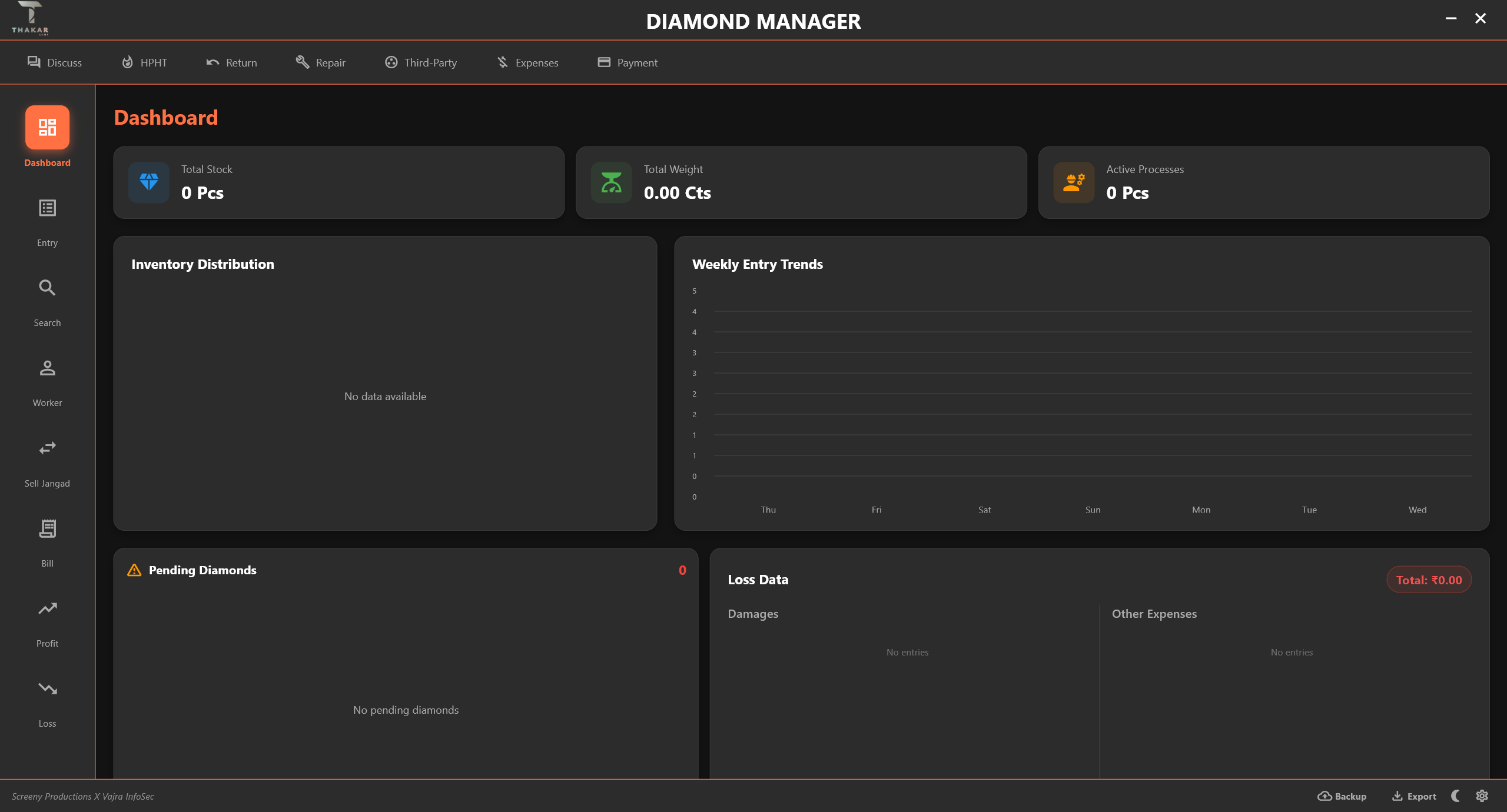This screenshot has height=812, width=1507.
Task: Click the HPHT flame icon
Action: (127, 62)
